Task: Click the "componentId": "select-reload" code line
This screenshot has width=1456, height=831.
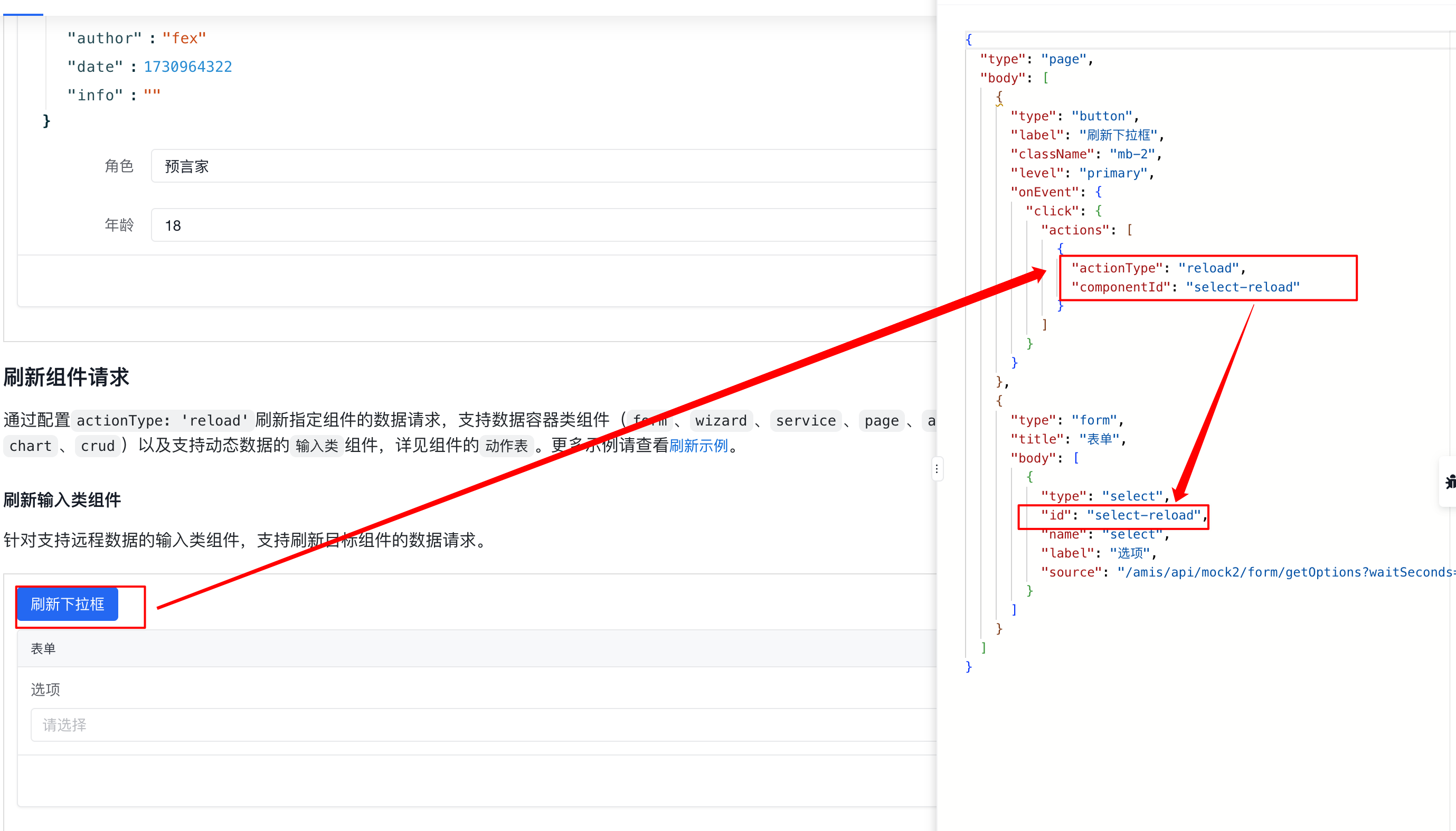Action: [1186, 287]
